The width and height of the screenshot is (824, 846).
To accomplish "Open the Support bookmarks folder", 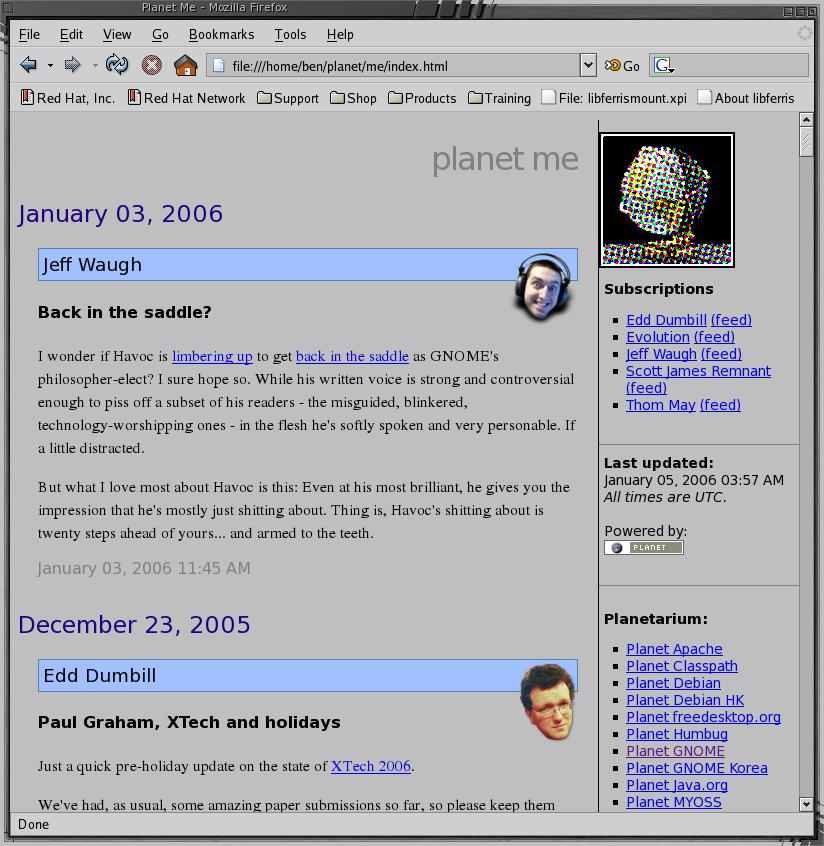I will pos(288,98).
